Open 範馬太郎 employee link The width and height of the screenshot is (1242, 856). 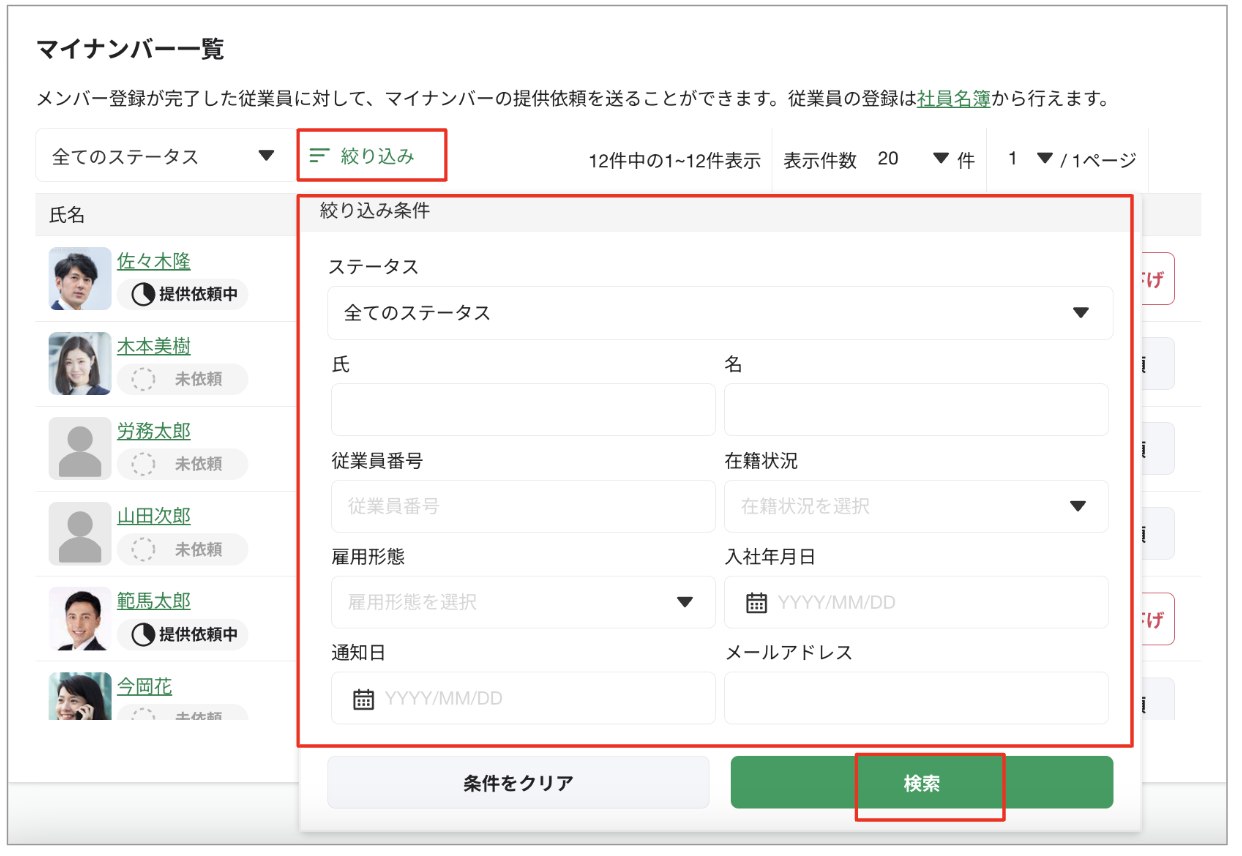pos(154,601)
